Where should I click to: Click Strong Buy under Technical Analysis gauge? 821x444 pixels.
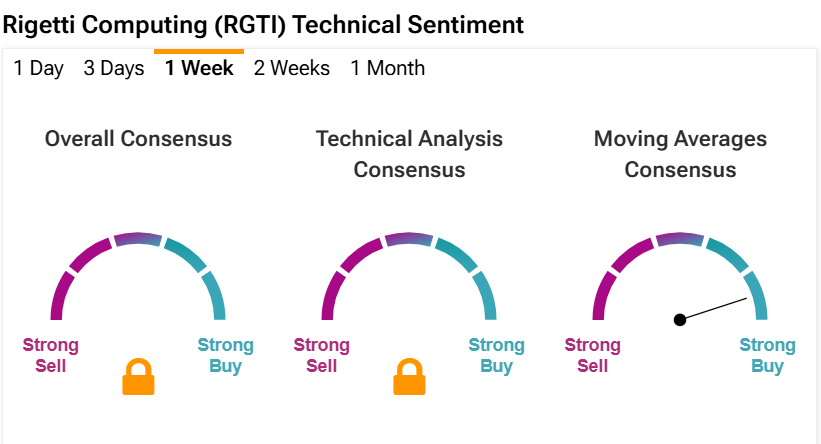point(496,355)
